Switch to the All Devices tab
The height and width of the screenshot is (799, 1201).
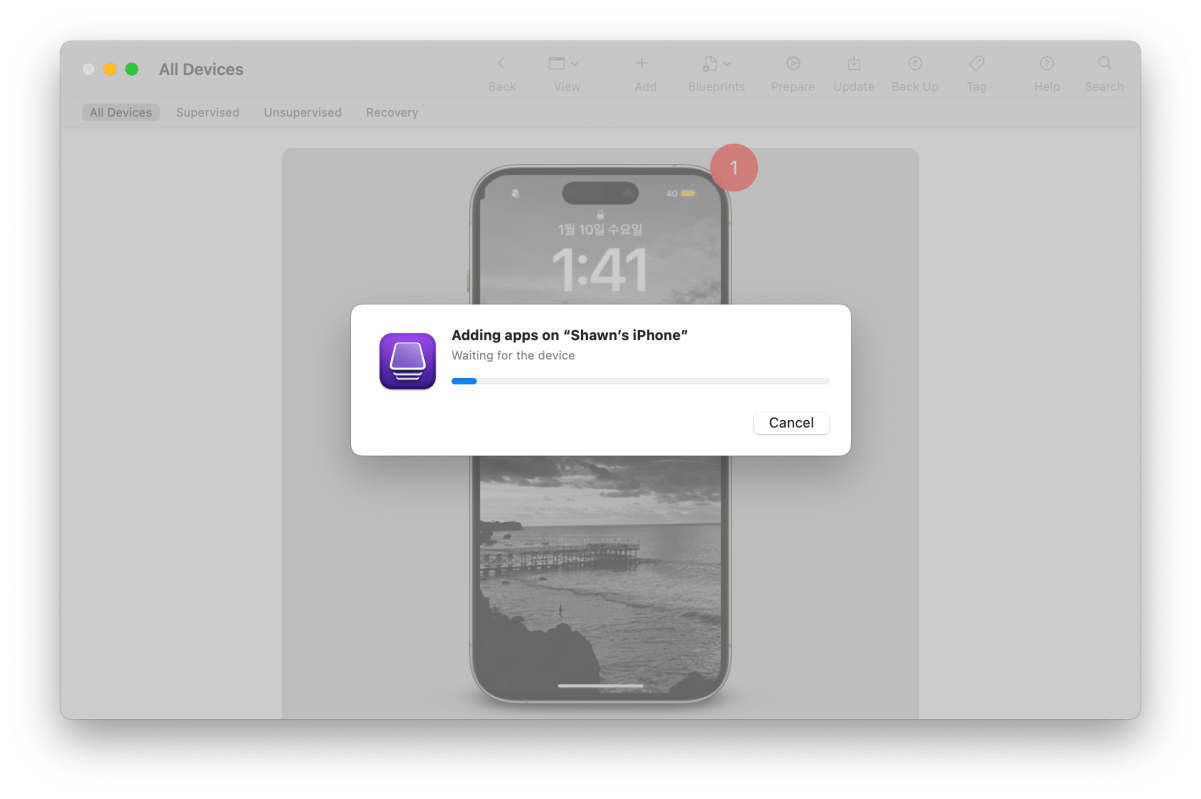(121, 113)
